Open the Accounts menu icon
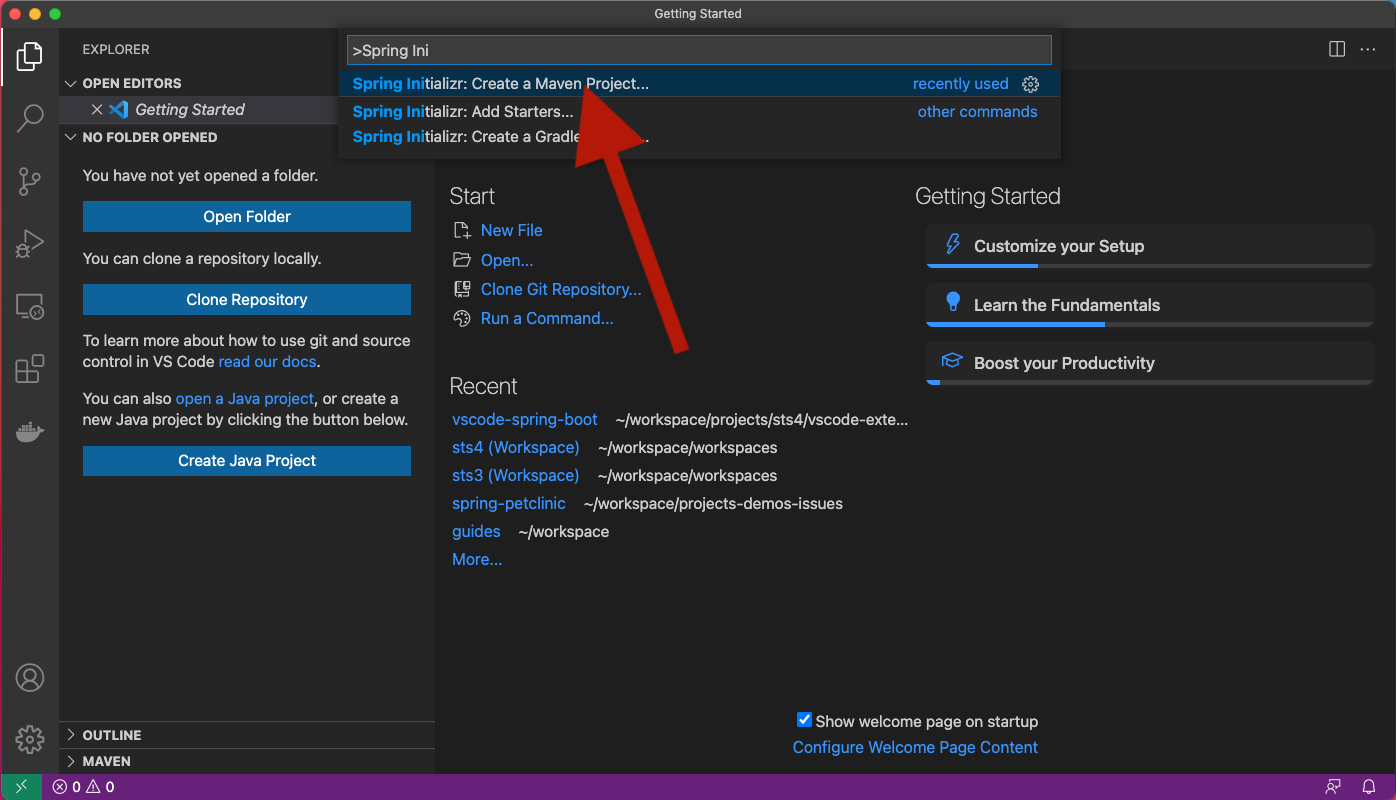1396x800 pixels. click(30, 678)
